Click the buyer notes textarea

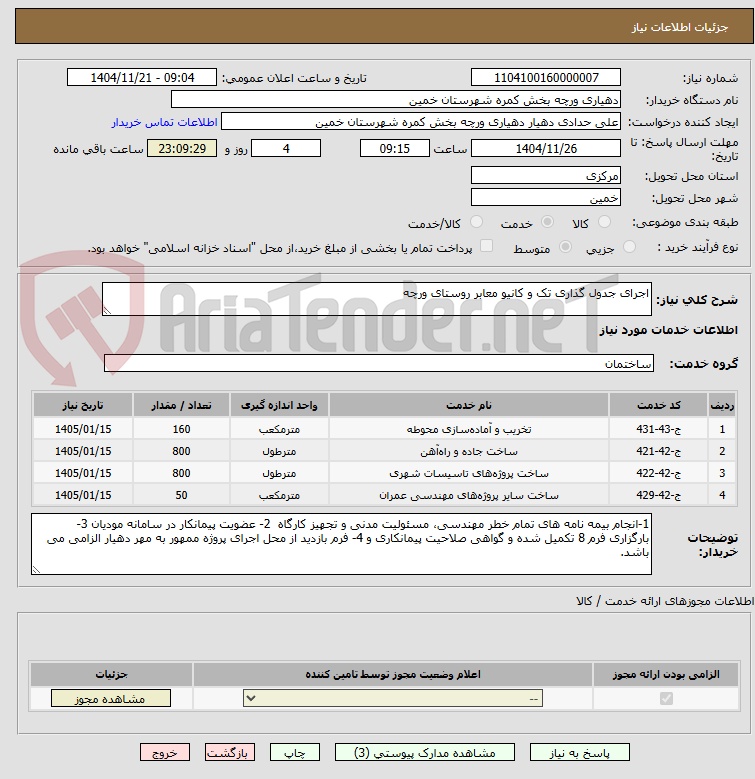pyautogui.click(x=342, y=544)
